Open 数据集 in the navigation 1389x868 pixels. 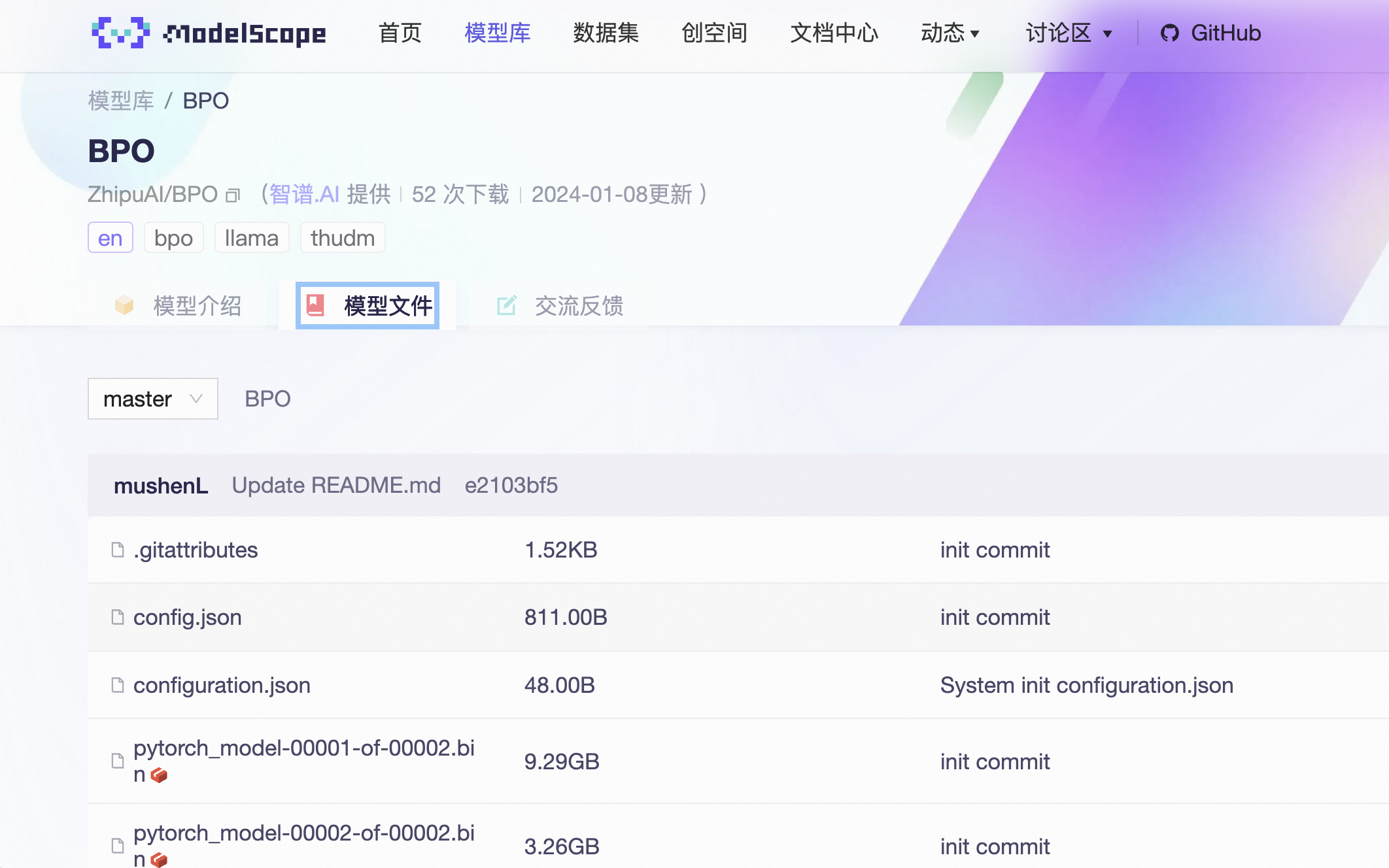[x=606, y=33]
